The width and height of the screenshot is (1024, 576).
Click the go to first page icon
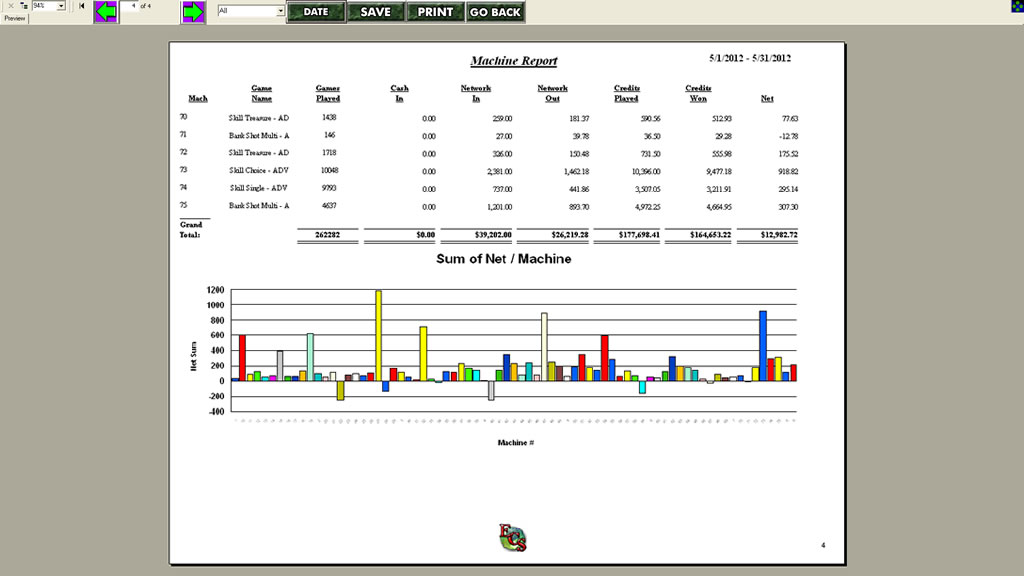(x=82, y=6)
